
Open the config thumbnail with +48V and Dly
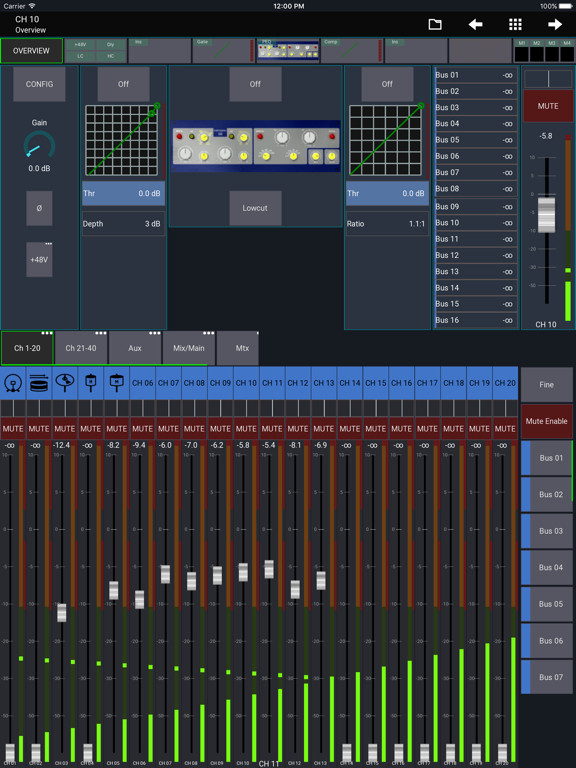pos(96,51)
